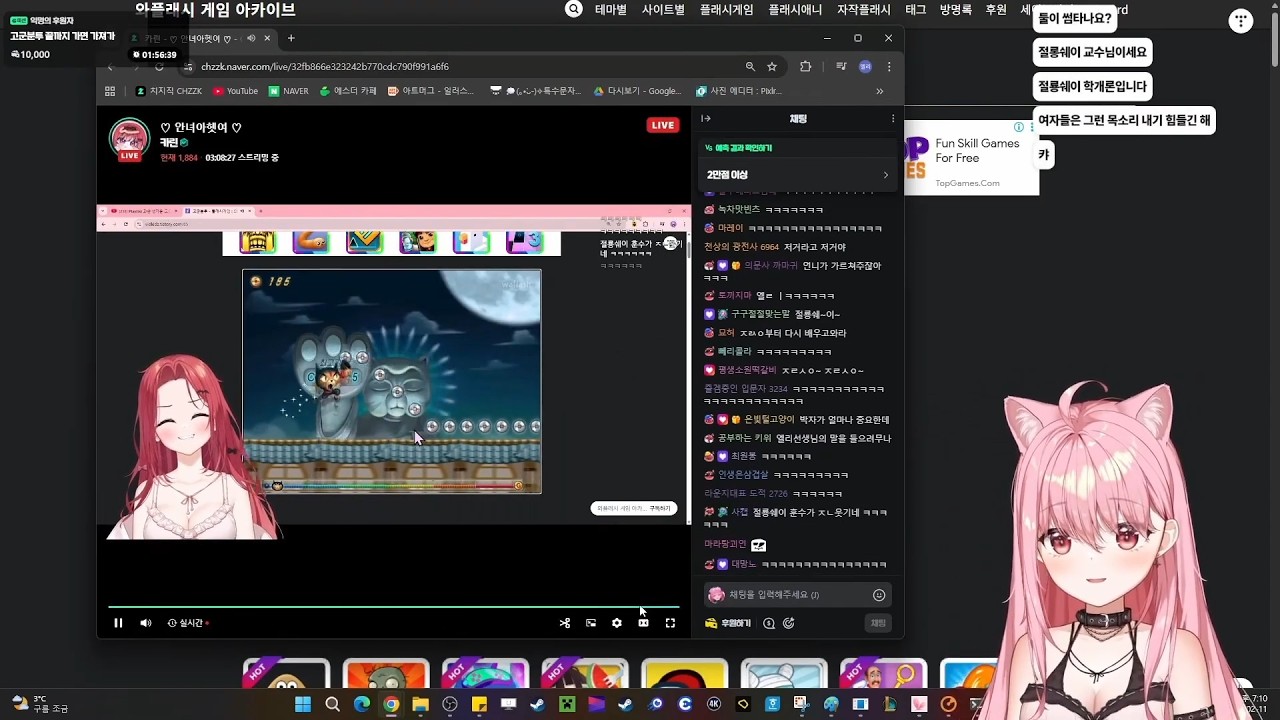Screen dimensions: 1280x720
Task: Open Microsoft Edge from taskbar
Action: point(362,704)
